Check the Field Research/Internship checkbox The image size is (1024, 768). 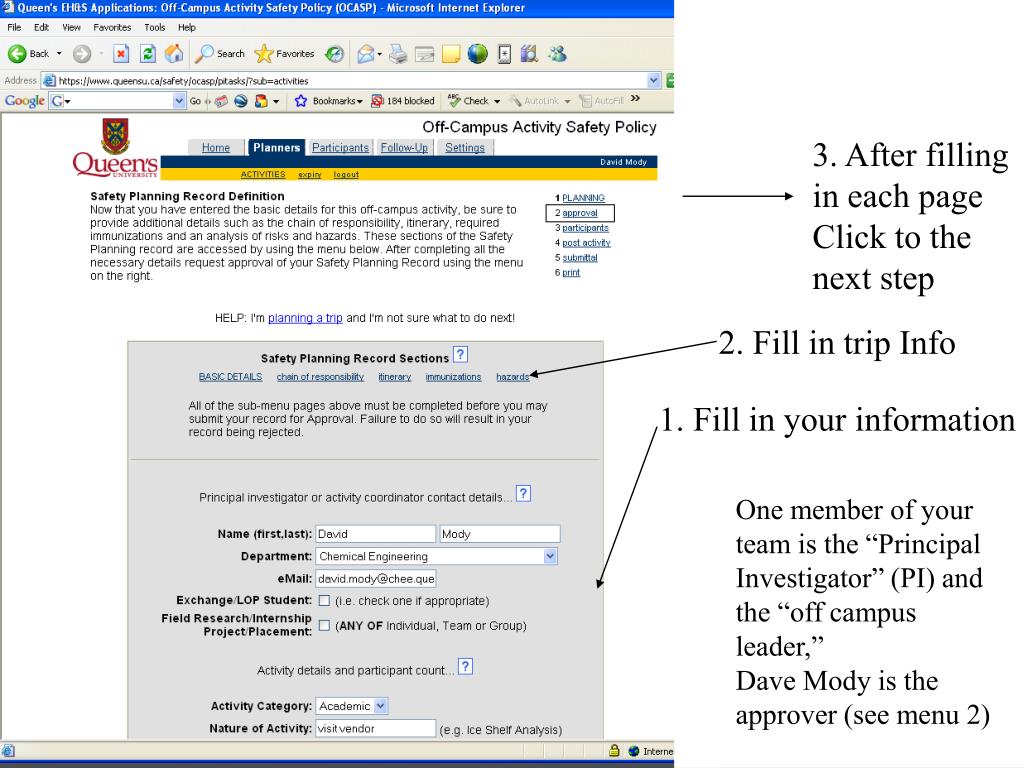[x=324, y=625]
